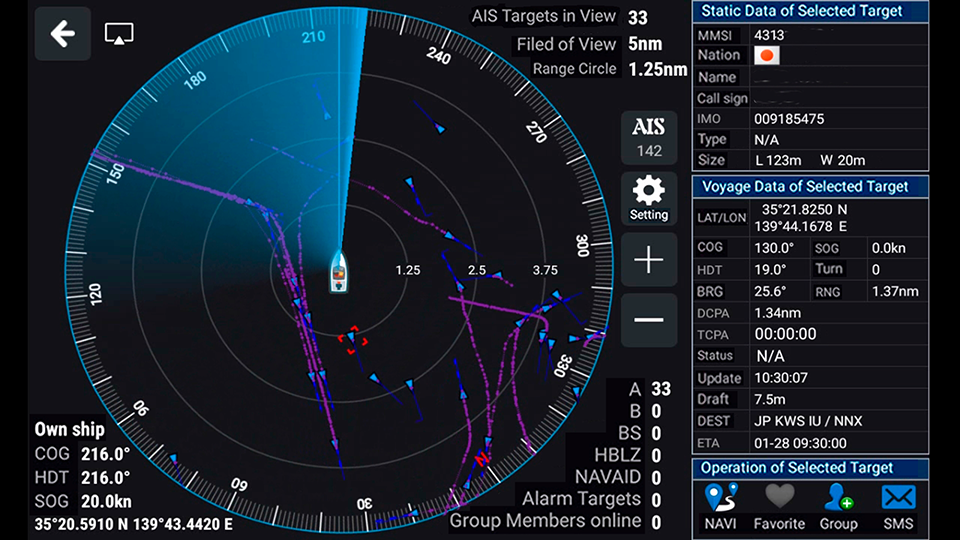The image size is (960, 540).
Task: Open the Setting gear menu
Action: click(x=649, y=197)
